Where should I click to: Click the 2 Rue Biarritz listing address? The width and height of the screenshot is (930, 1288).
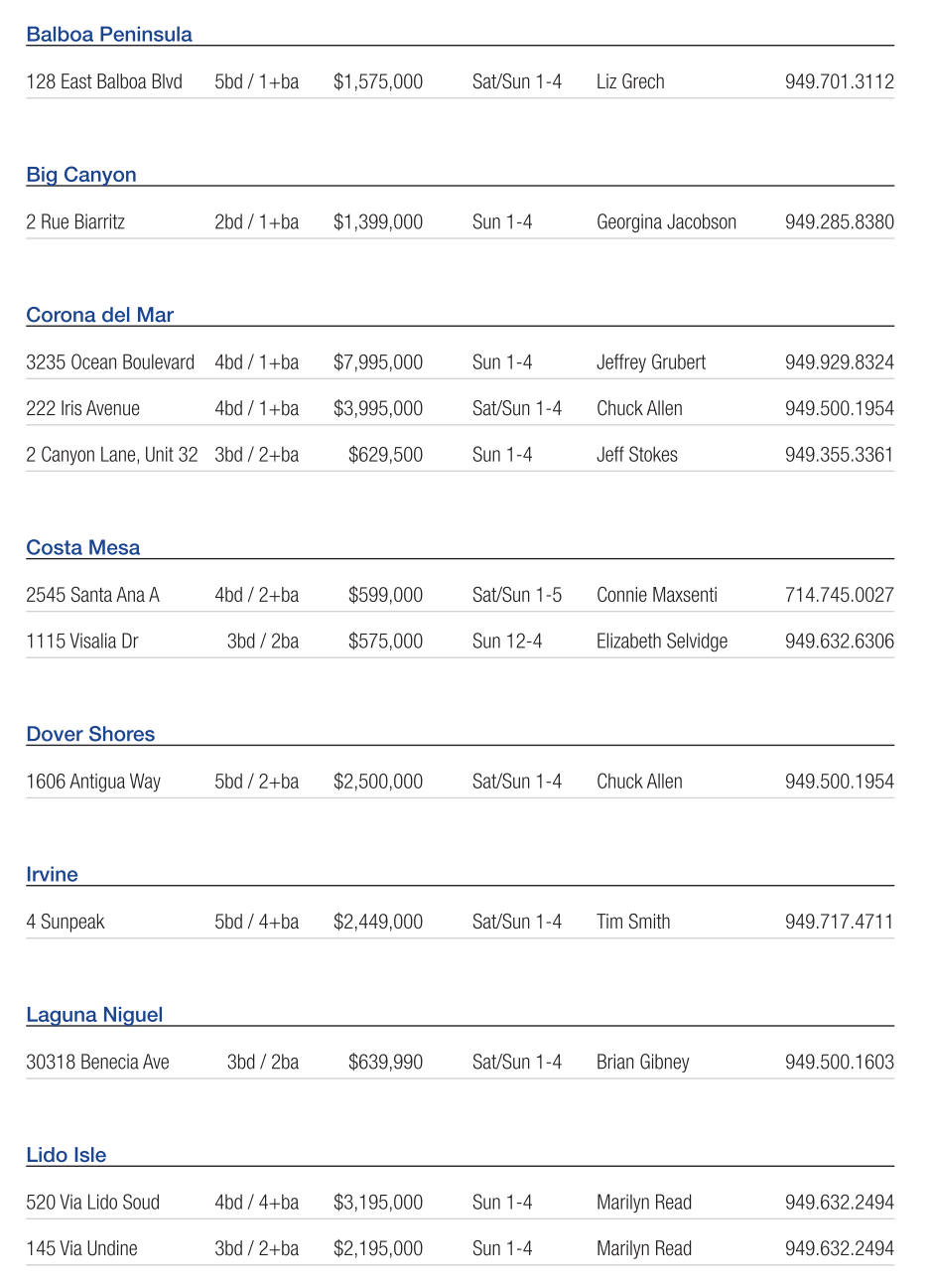coord(75,222)
